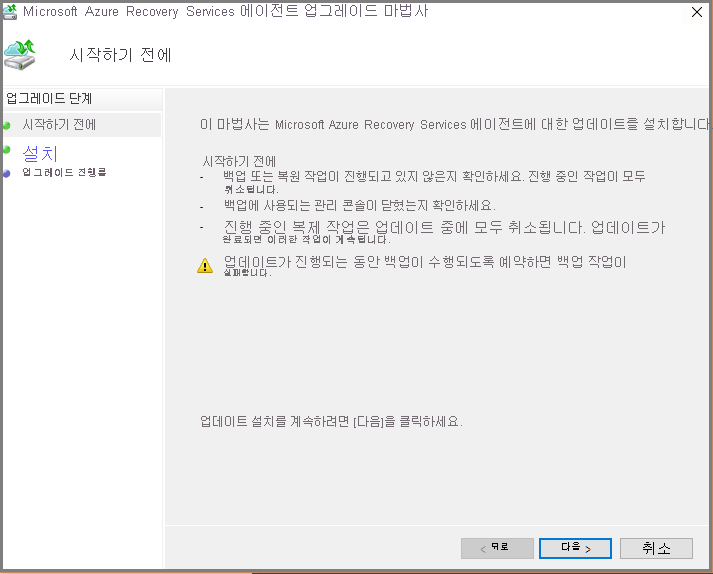Viewport: 713px width, 574px height.
Task: Click the disabled 뒤로 (Back) button
Action: coord(497,548)
